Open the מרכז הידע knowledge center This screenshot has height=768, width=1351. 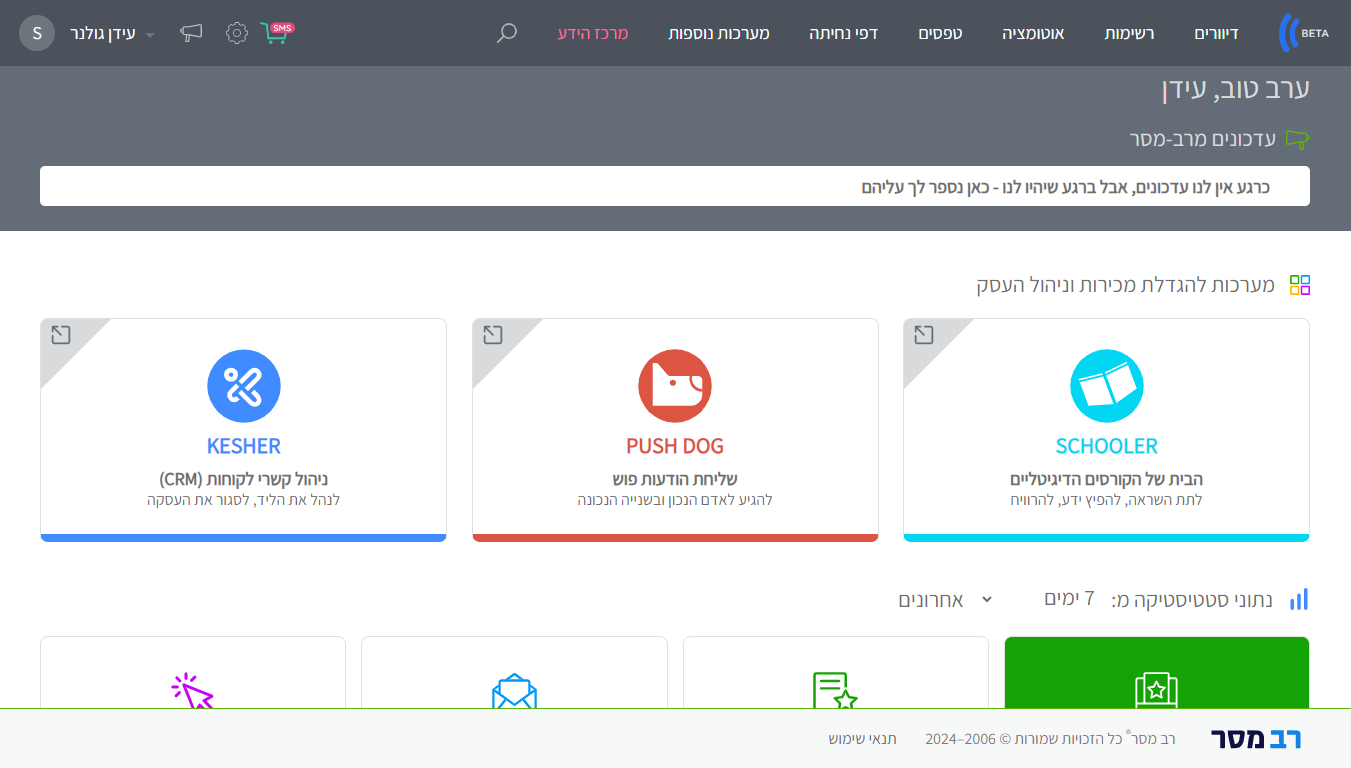click(x=593, y=33)
